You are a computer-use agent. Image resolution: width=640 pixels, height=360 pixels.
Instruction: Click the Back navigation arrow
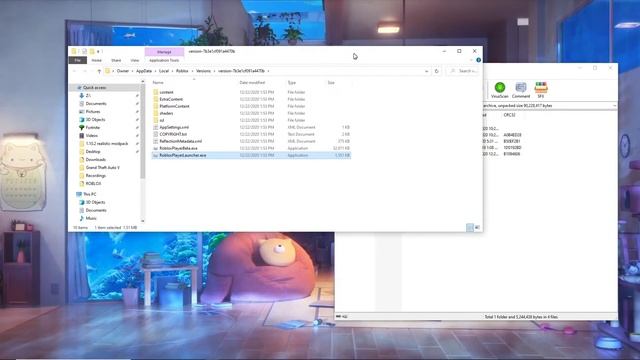click(75, 71)
